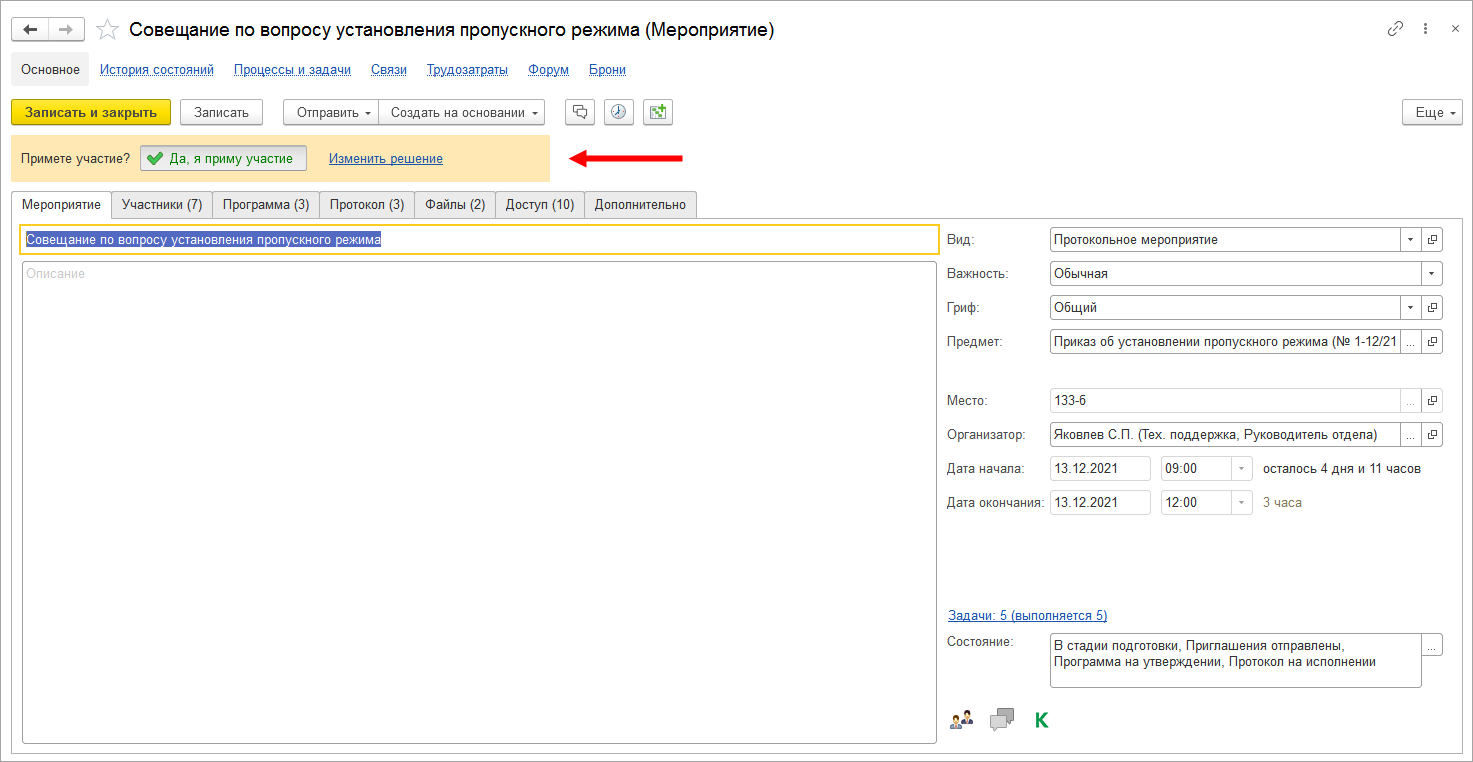This screenshot has width=1473, height=762.
Task: Select the Основное section
Action: point(50,70)
